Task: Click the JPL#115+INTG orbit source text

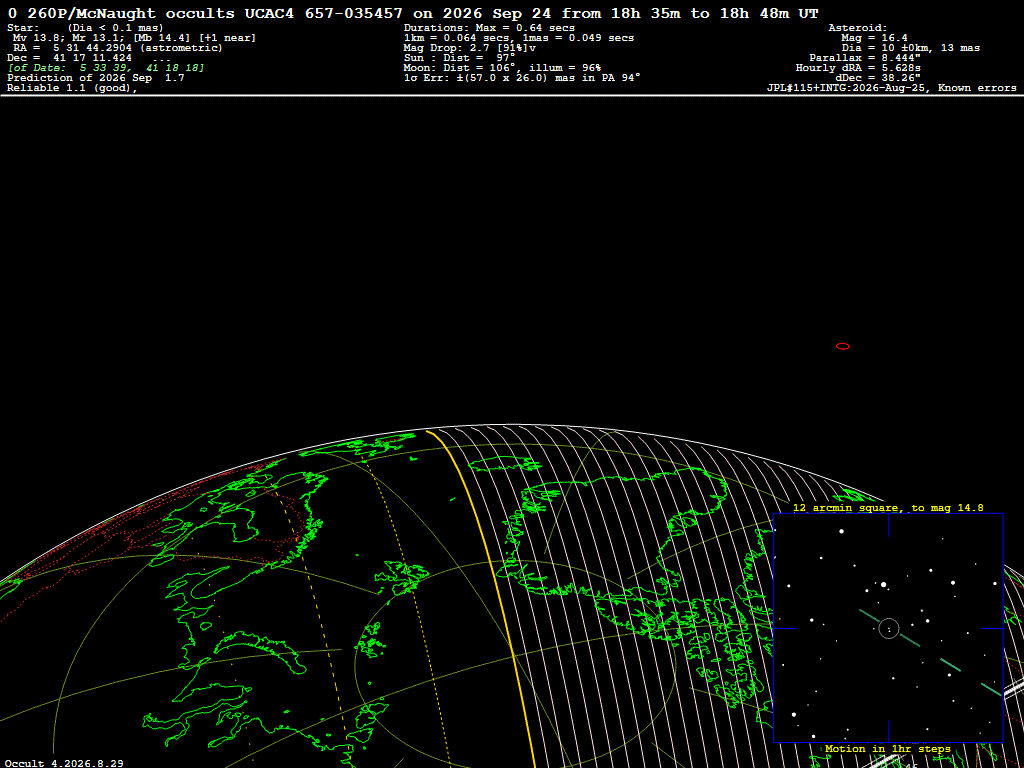Action: tap(891, 88)
